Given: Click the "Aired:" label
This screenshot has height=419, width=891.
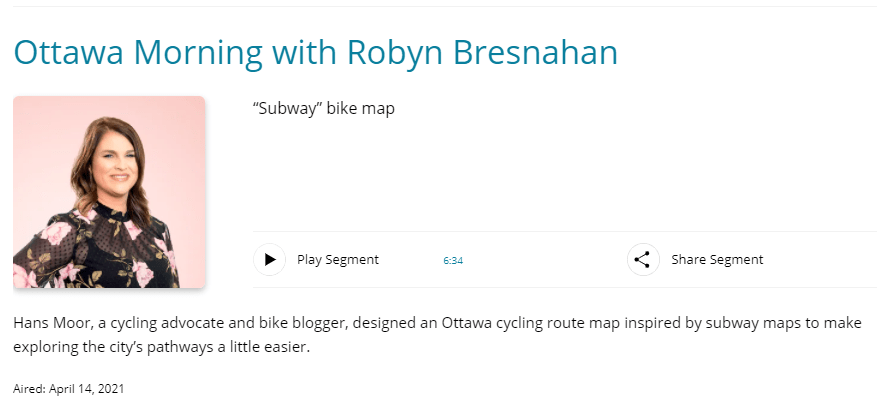Looking at the screenshot, I should (29, 388).
